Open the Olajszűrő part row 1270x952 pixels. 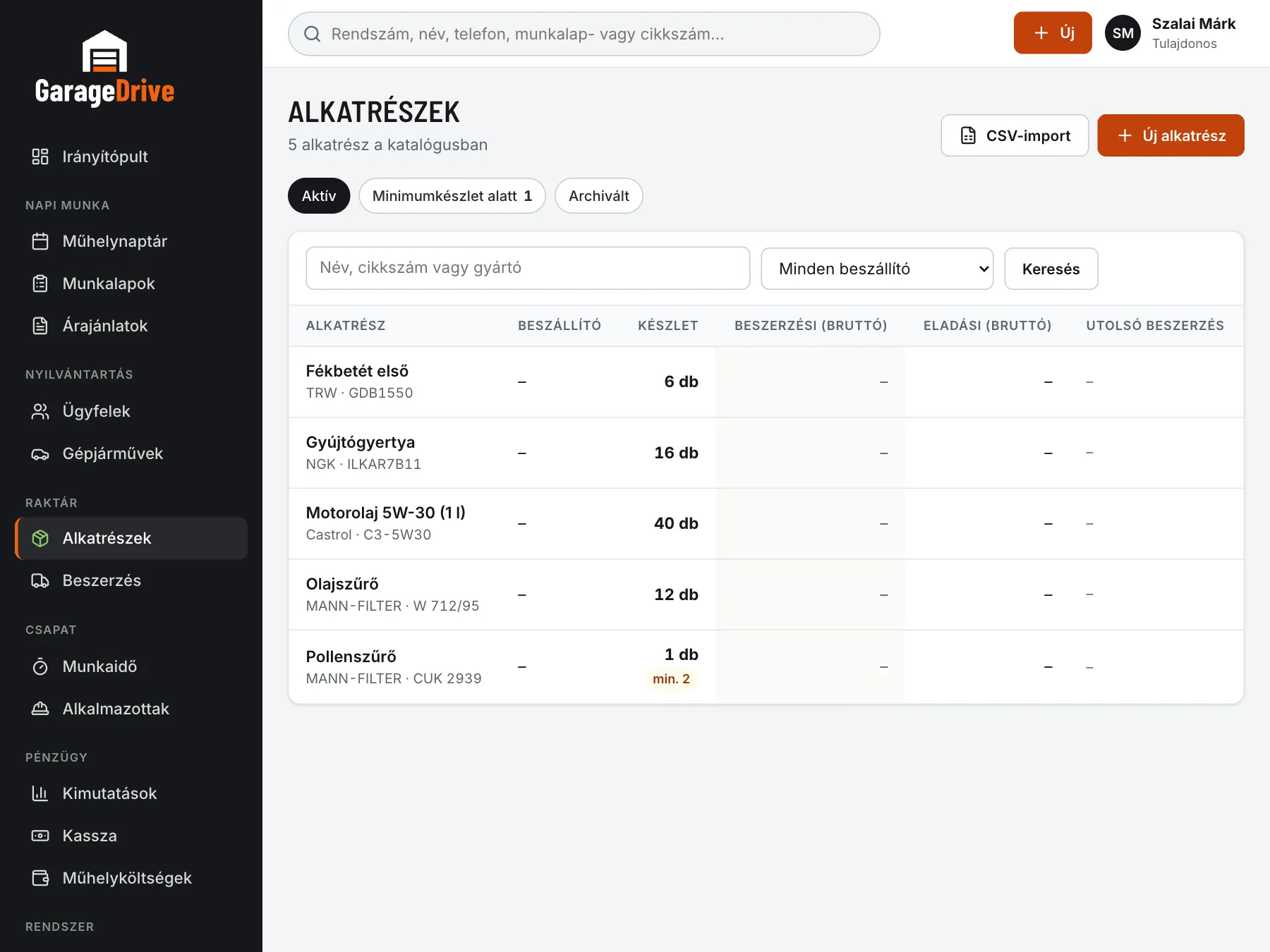pos(766,594)
